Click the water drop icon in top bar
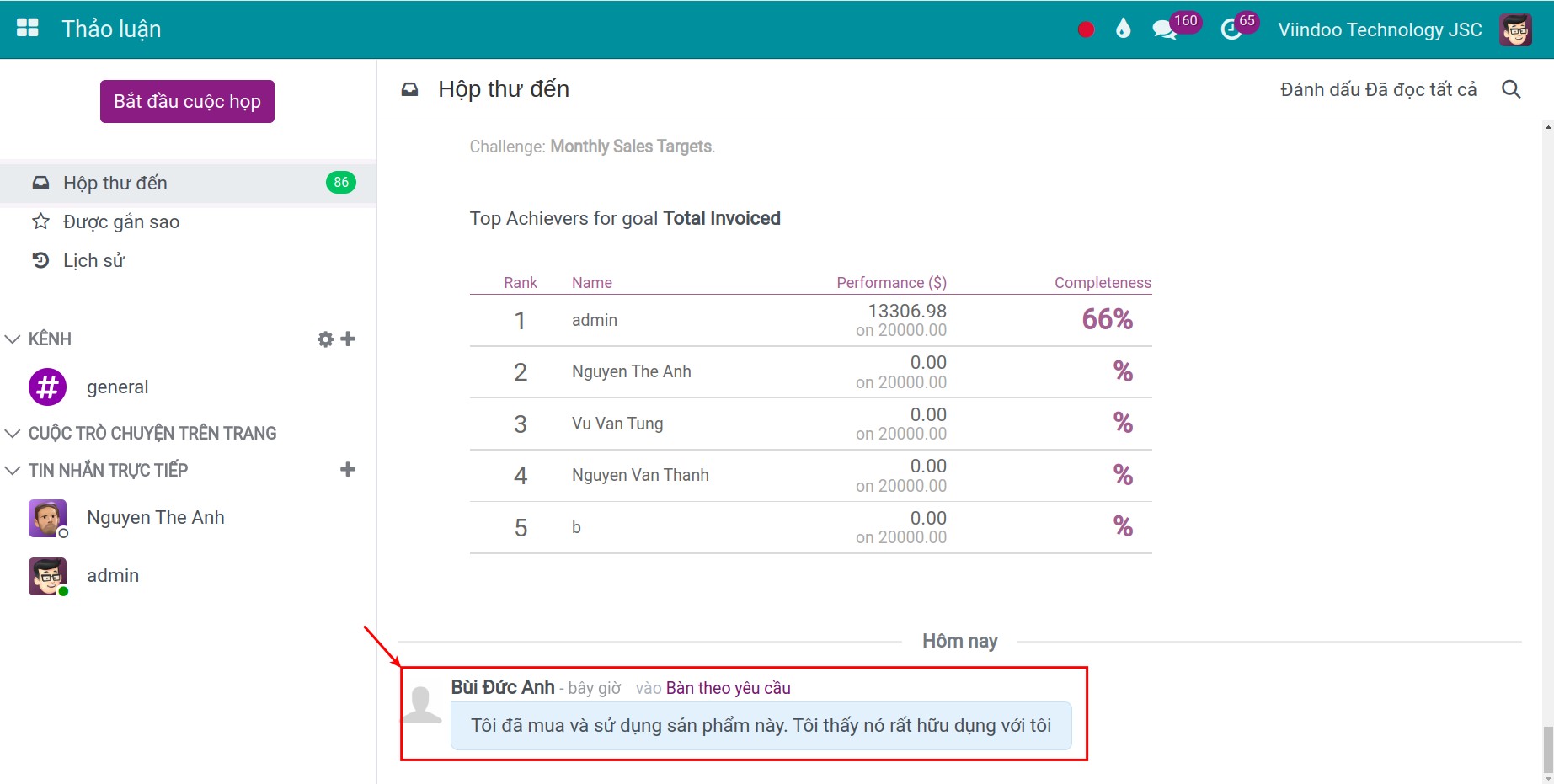Screen dimensions: 1554x784 tap(1123, 29)
